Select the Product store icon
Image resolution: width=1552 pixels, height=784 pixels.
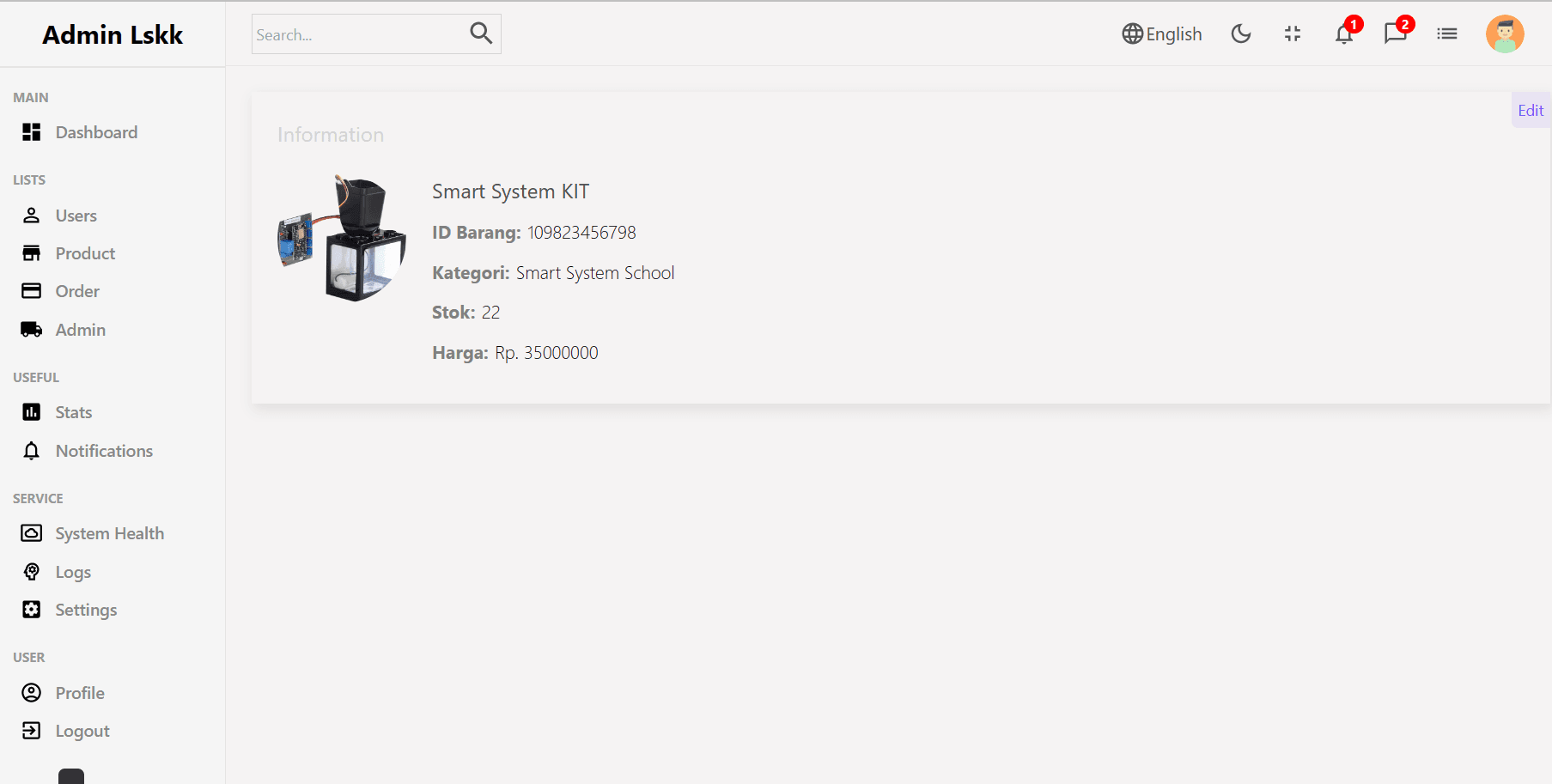(x=32, y=253)
